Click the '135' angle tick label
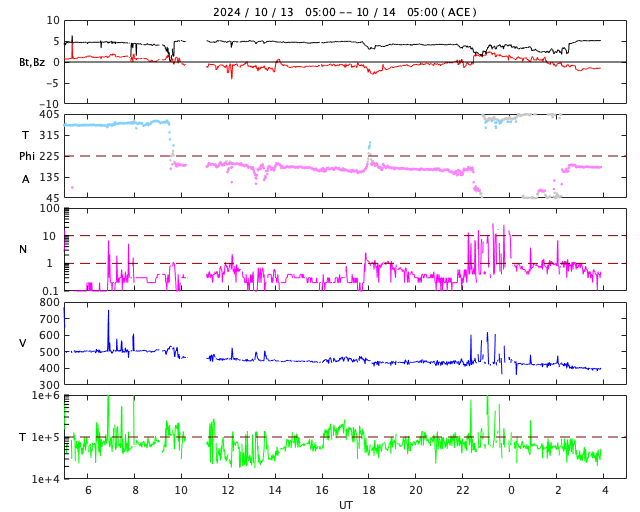The image size is (640, 512). pos(50,177)
